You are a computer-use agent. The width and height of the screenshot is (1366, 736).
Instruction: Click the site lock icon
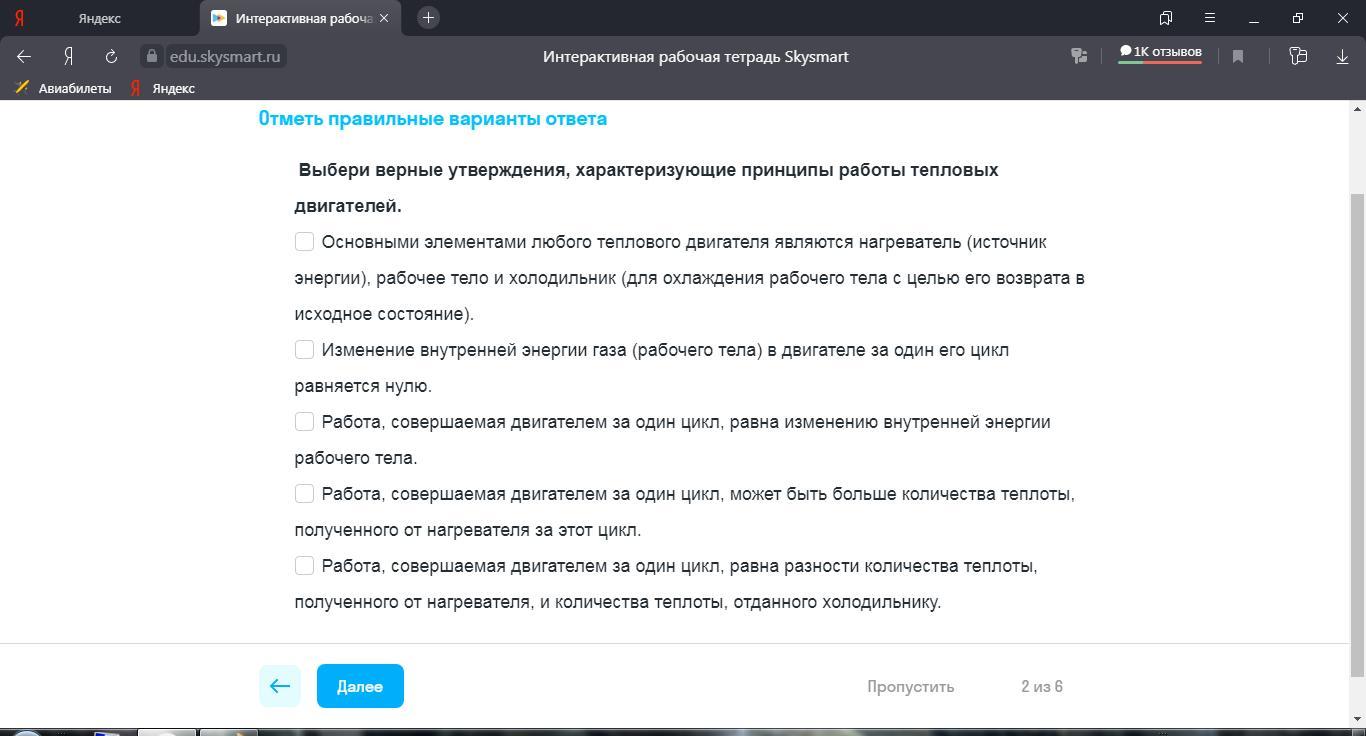[x=152, y=57]
